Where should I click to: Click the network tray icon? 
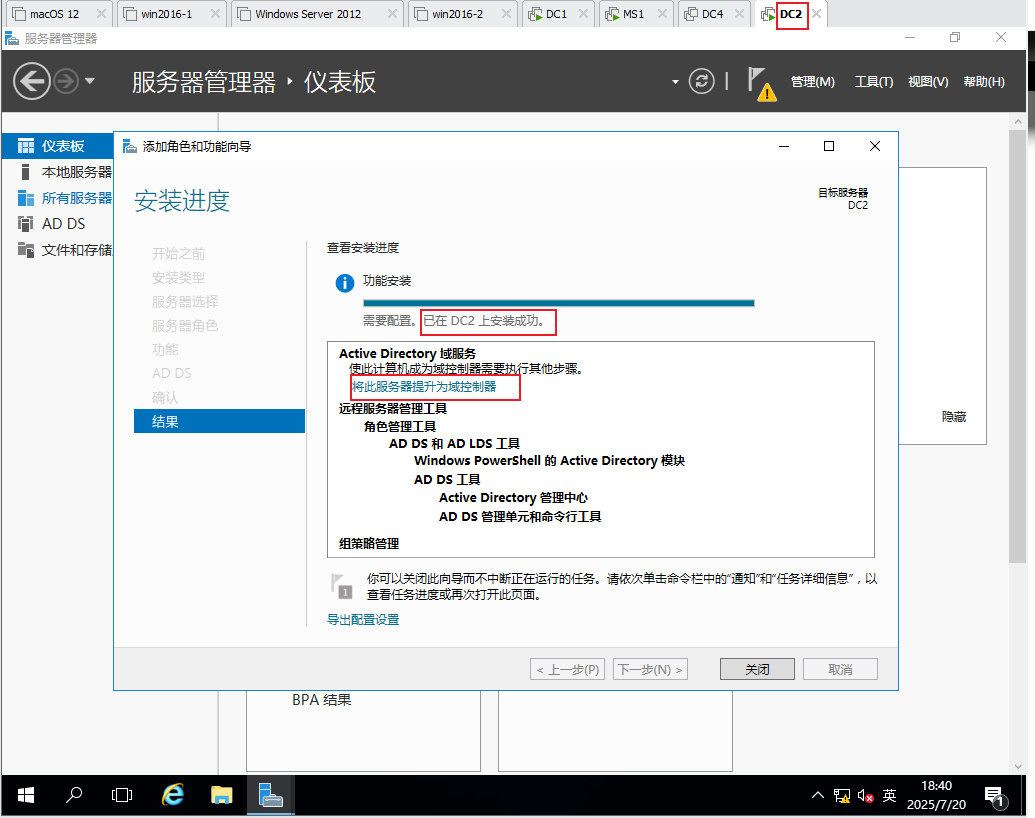pos(842,796)
